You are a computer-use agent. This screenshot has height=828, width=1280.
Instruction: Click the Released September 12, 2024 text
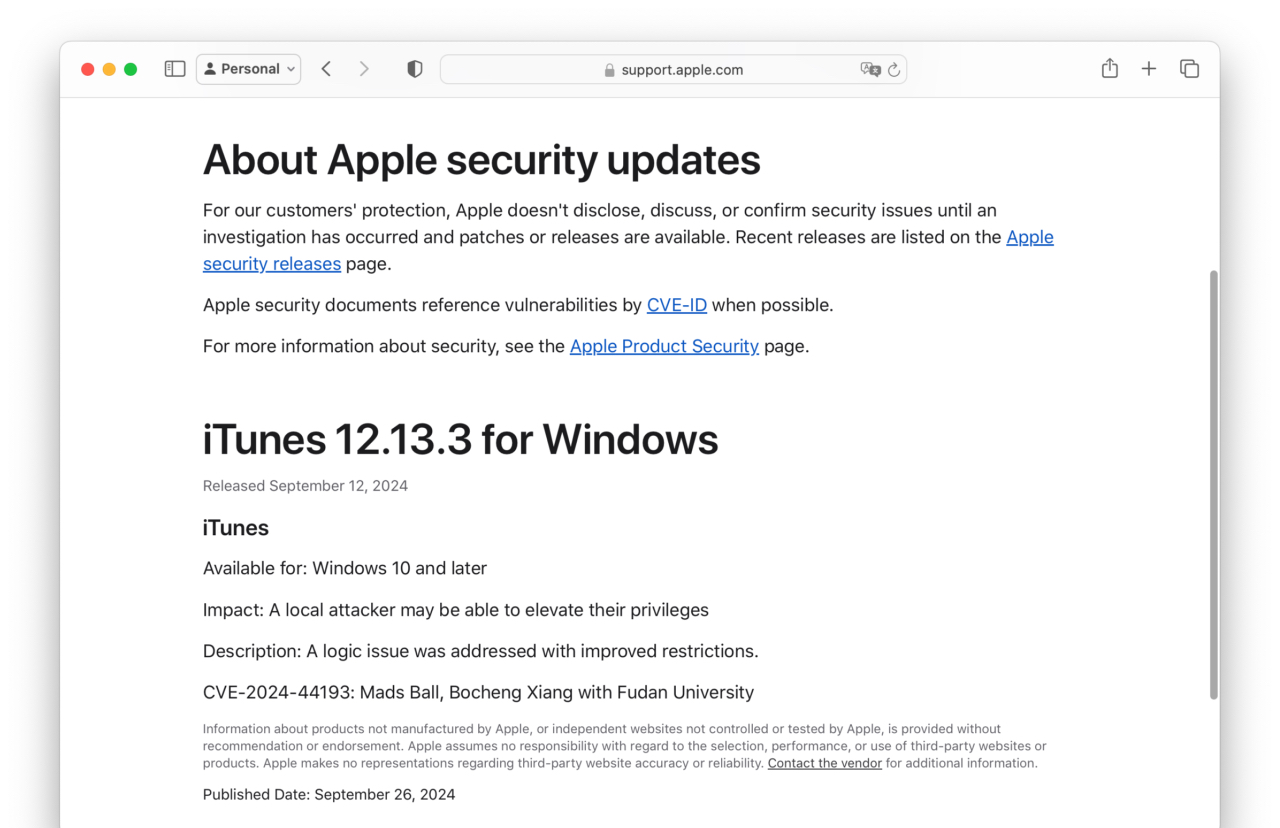pyautogui.click(x=305, y=486)
